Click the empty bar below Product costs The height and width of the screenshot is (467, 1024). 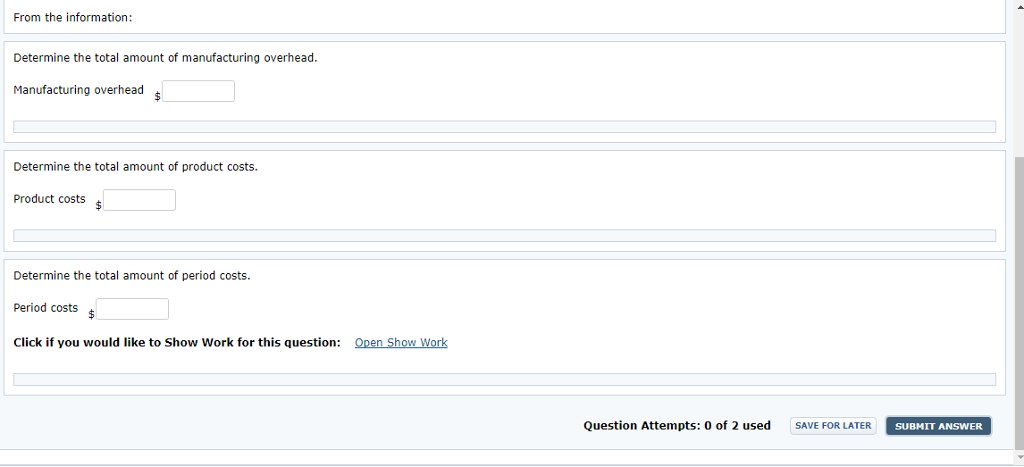point(504,236)
